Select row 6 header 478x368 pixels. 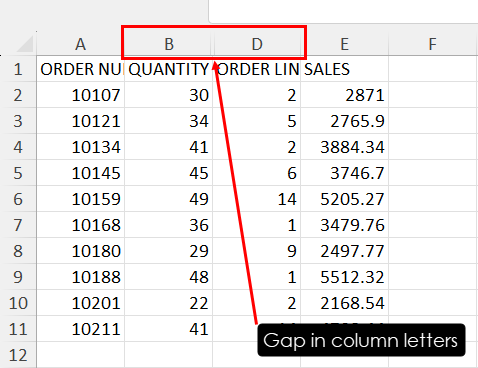(x=18, y=199)
